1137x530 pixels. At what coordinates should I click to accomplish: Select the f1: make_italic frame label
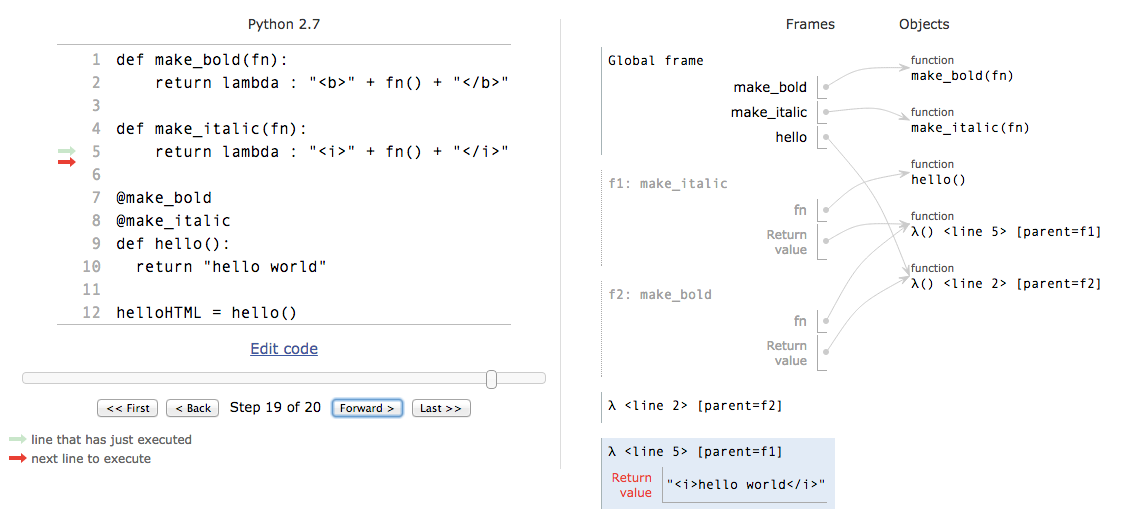pyautogui.click(x=668, y=184)
